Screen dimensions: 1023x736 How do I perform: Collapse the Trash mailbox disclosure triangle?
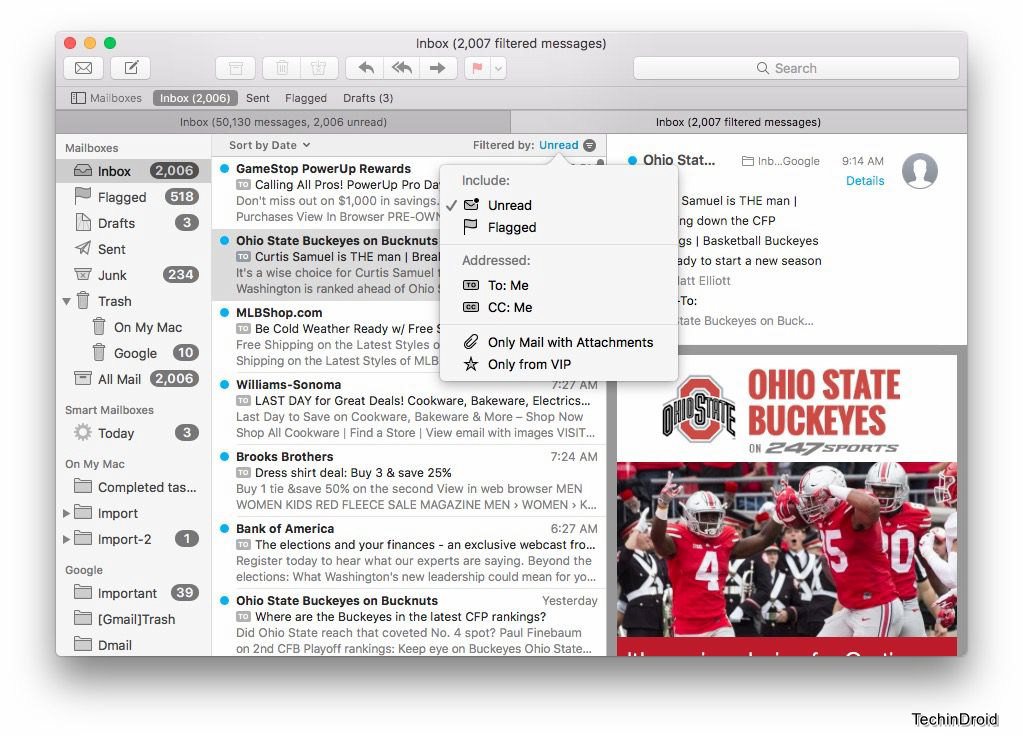(67, 301)
